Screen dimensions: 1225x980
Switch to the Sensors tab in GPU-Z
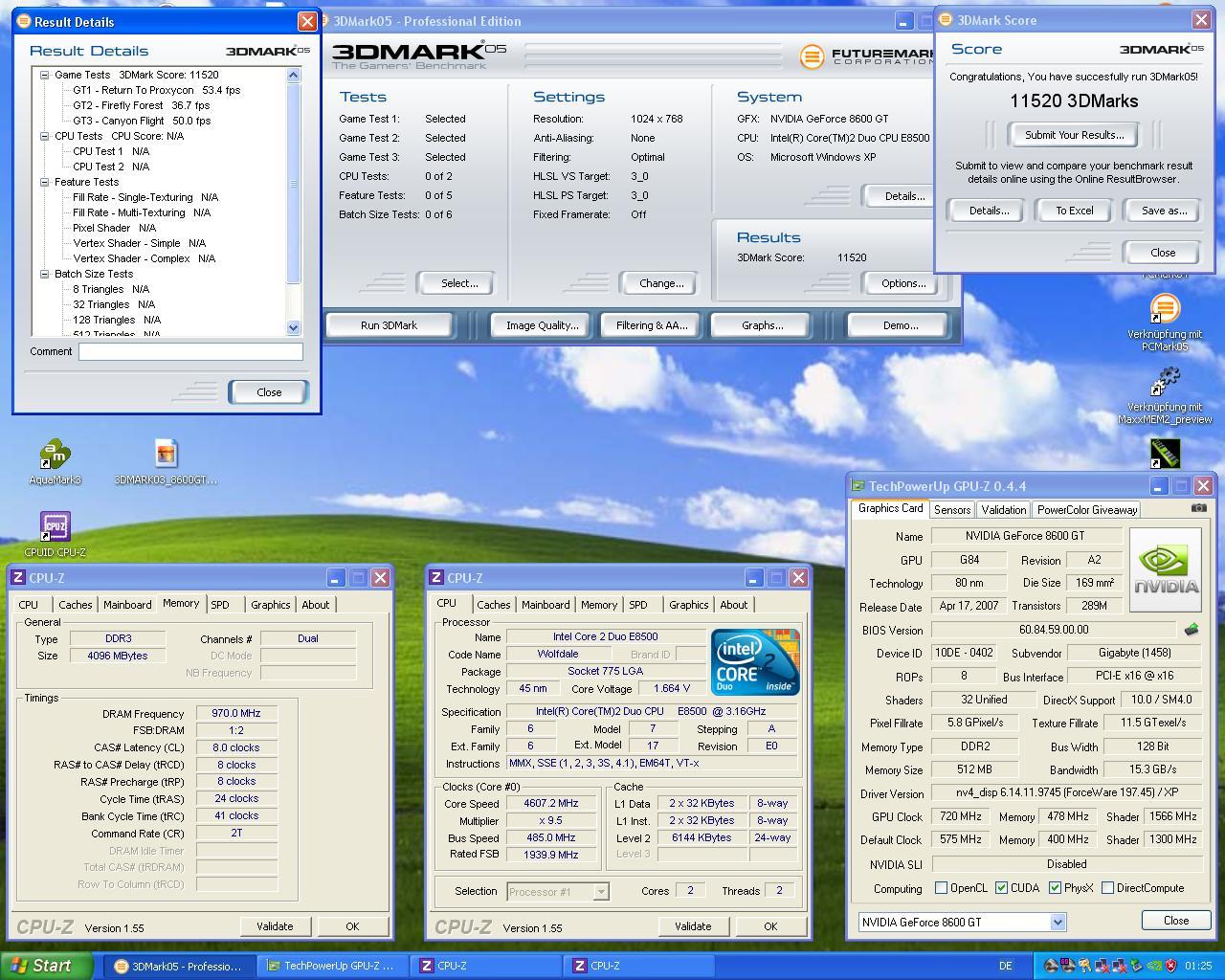[952, 510]
